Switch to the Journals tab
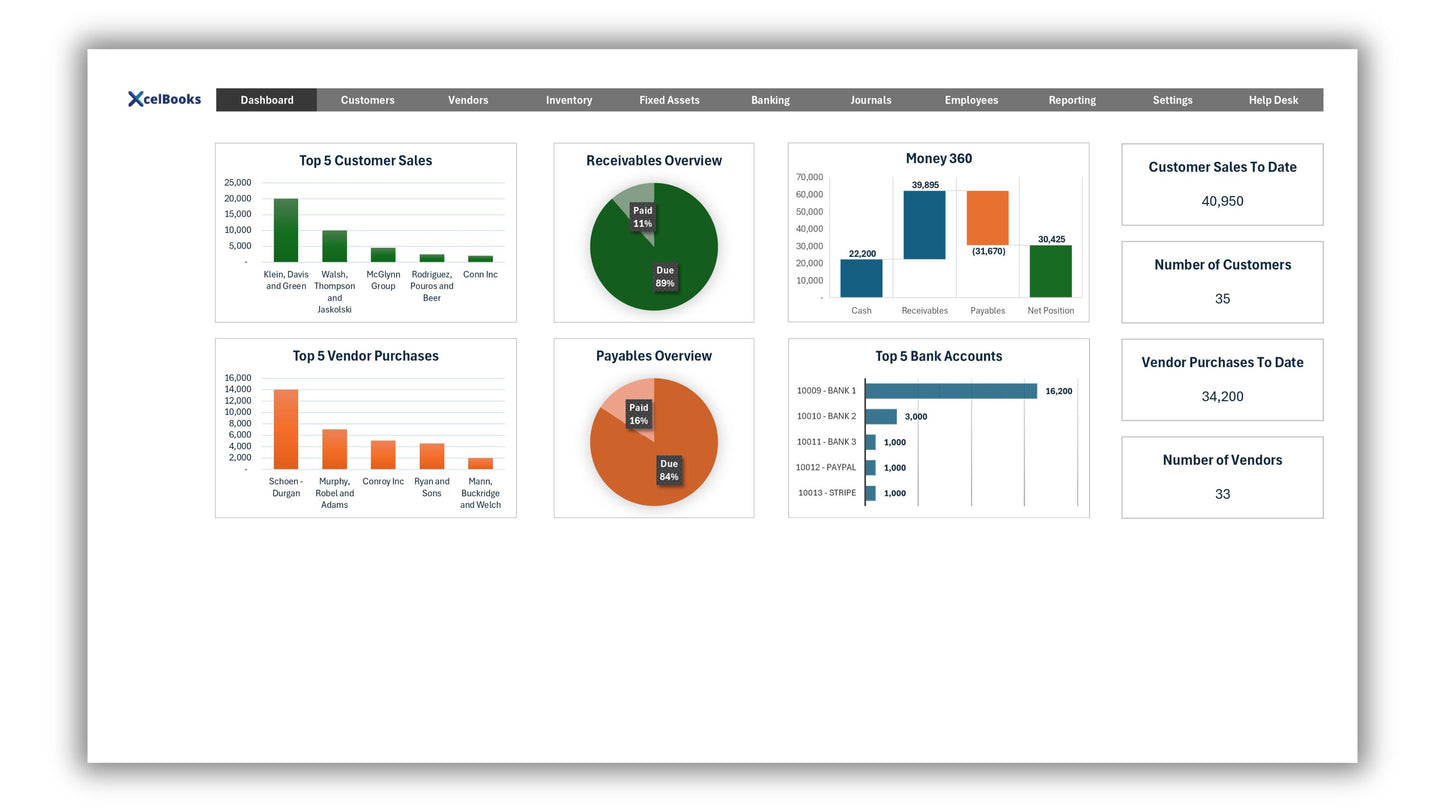 tap(871, 100)
